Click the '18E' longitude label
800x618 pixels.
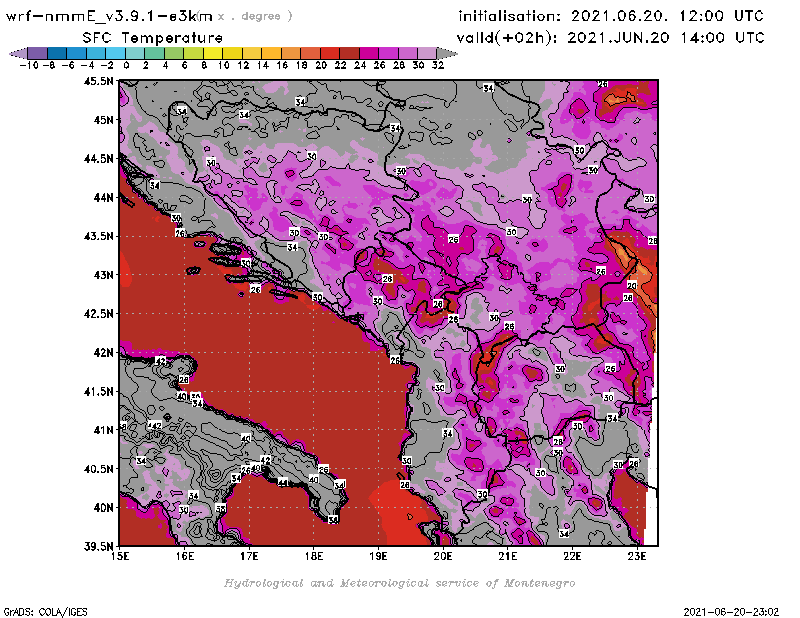(314, 556)
